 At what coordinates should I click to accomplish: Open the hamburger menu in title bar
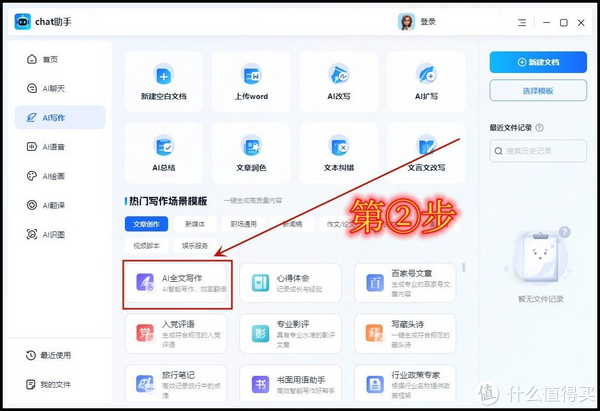point(524,21)
